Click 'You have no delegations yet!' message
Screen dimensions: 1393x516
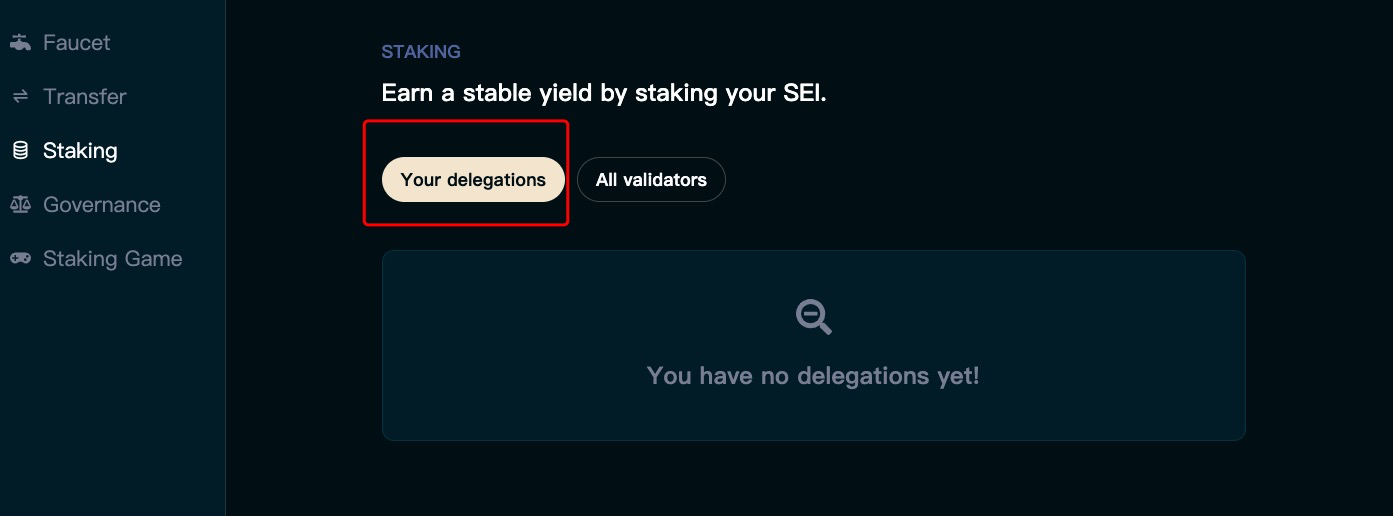(813, 376)
